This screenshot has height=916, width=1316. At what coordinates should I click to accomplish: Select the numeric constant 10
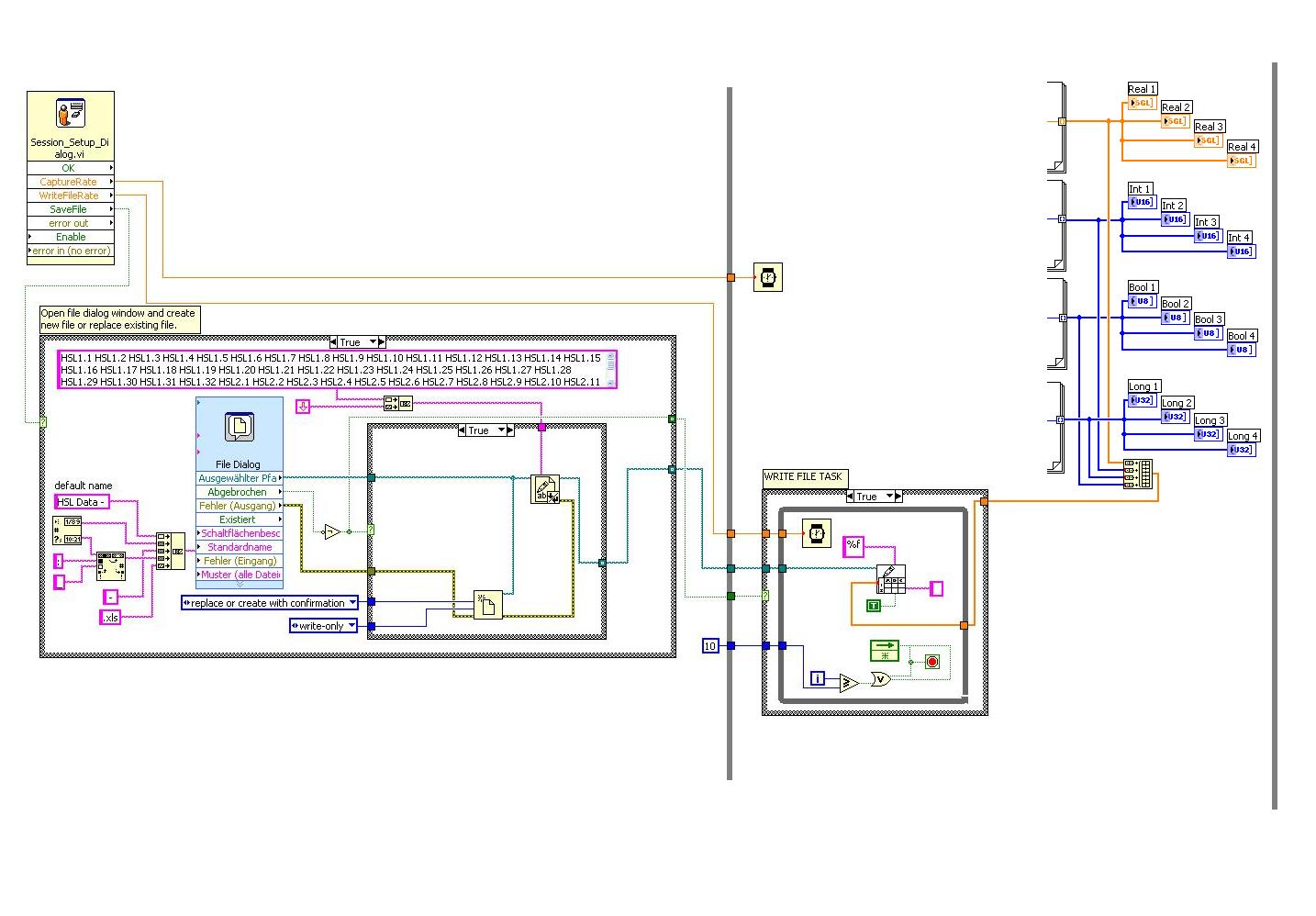pos(709,646)
